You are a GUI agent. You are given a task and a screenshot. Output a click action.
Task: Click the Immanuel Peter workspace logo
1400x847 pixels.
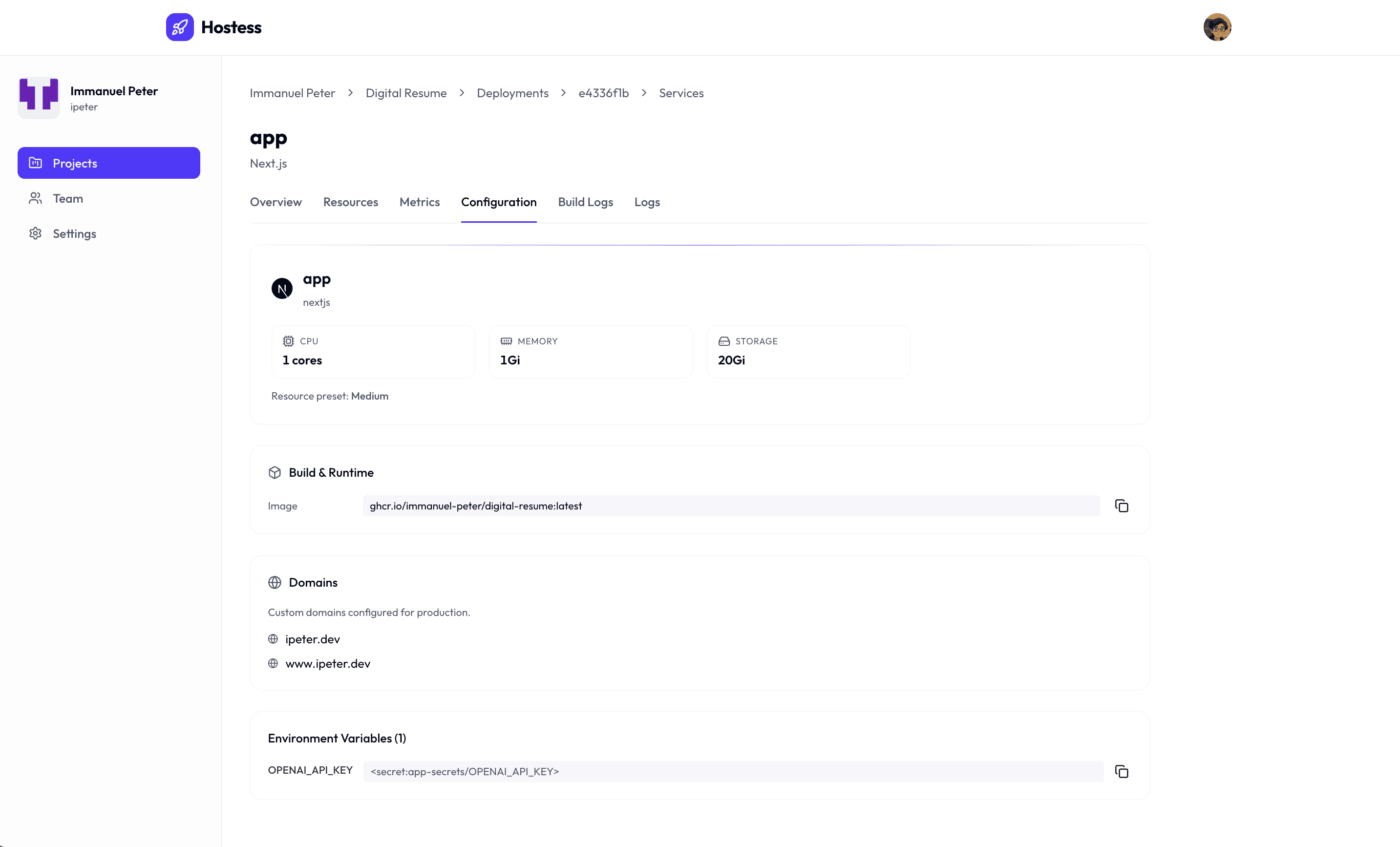pyautogui.click(x=39, y=98)
